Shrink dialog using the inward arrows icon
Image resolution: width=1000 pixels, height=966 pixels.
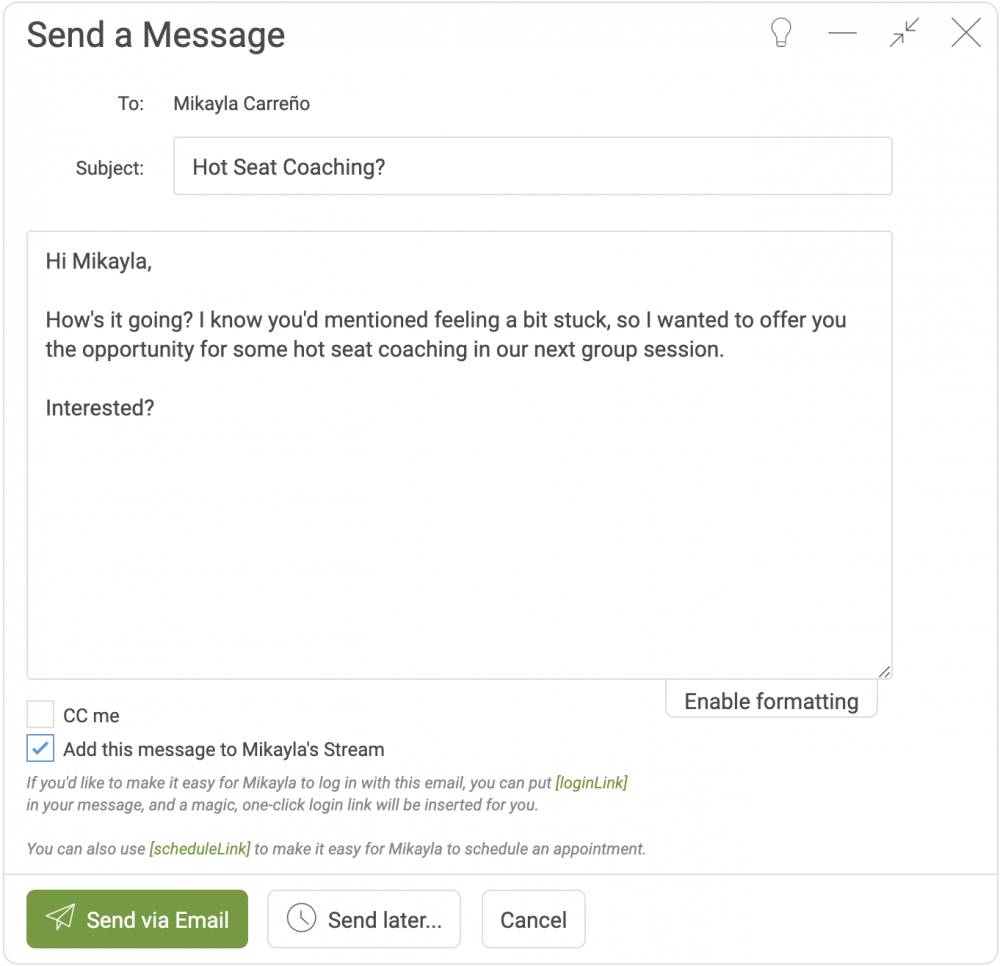point(904,33)
